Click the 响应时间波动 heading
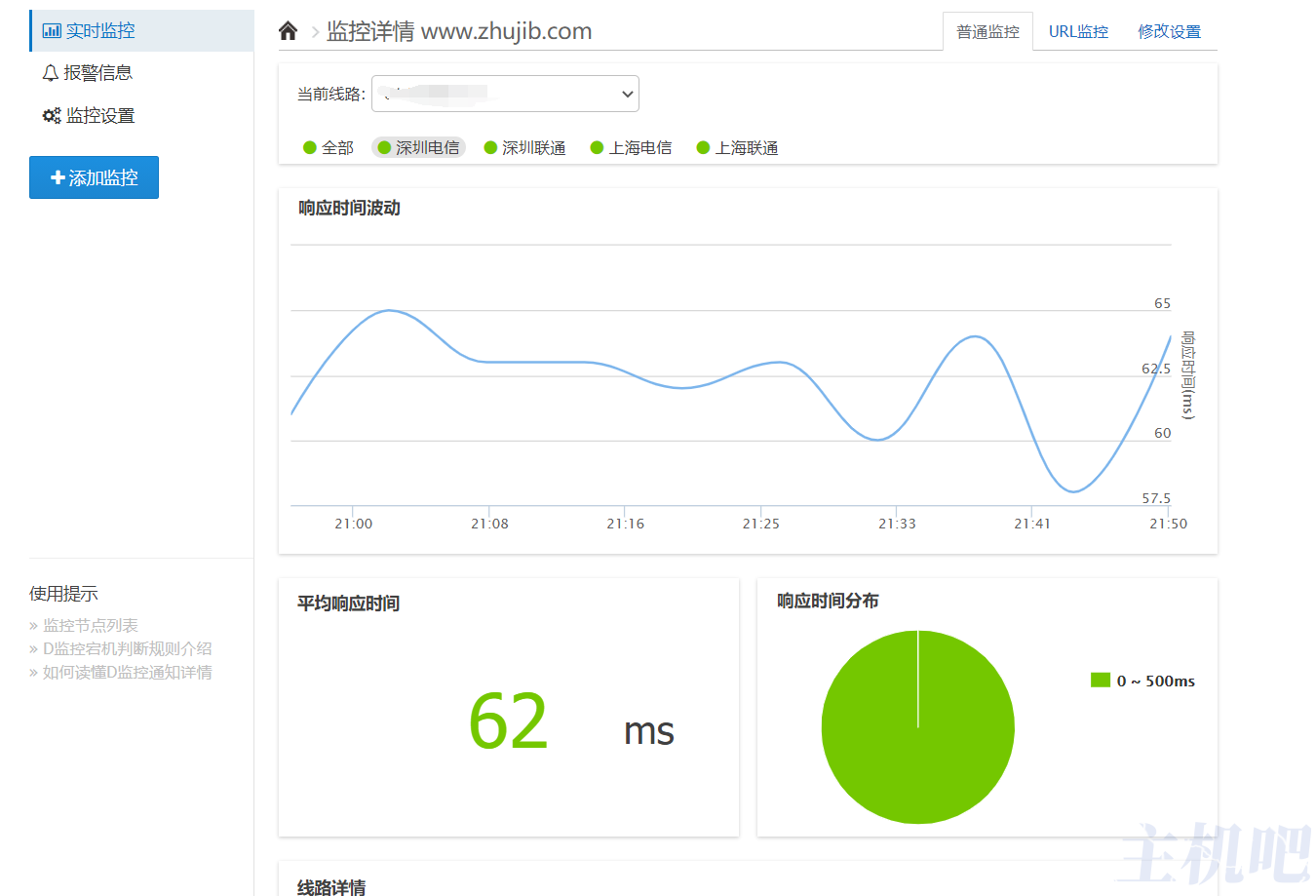This screenshot has height=896, width=1316. [x=349, y=208]
